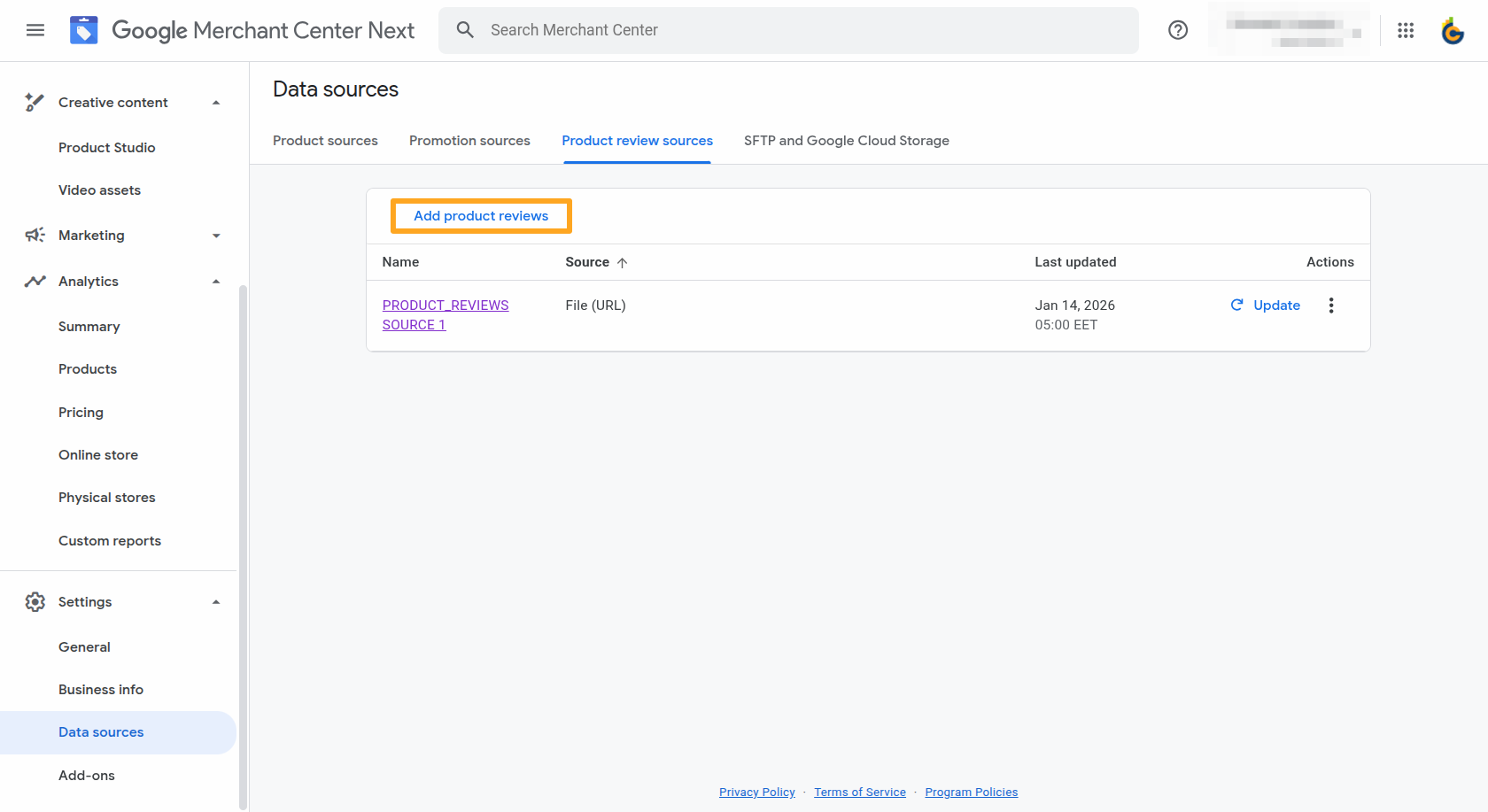1488x812 pixels.
Task: Collapse the Analytics sidebar section
Action: 215,281
